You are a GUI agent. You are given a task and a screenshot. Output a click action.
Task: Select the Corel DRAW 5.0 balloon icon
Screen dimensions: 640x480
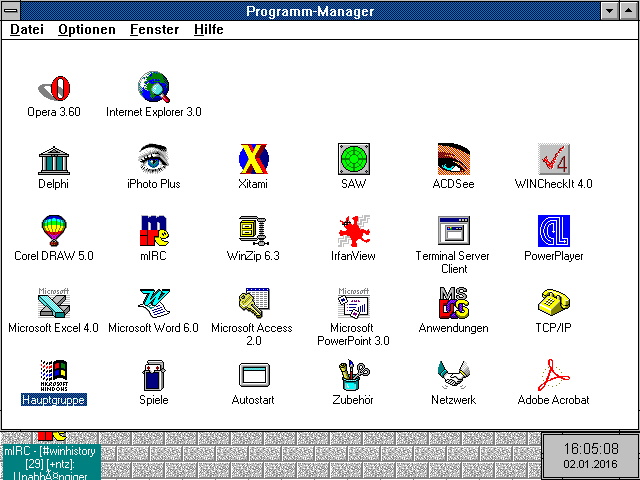click(53, 231)
